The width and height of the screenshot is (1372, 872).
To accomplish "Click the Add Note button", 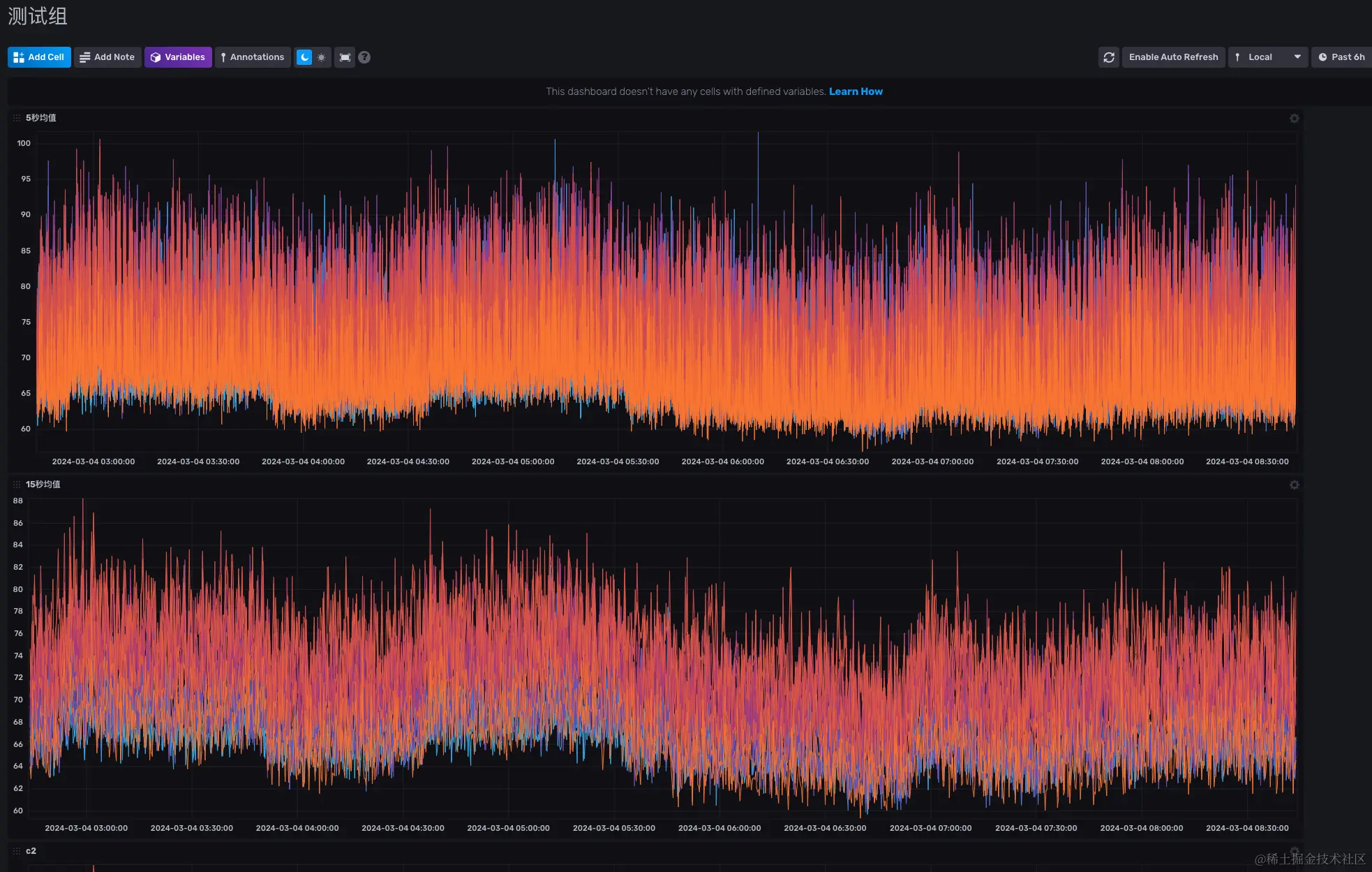I will click(x=107, y=57).
